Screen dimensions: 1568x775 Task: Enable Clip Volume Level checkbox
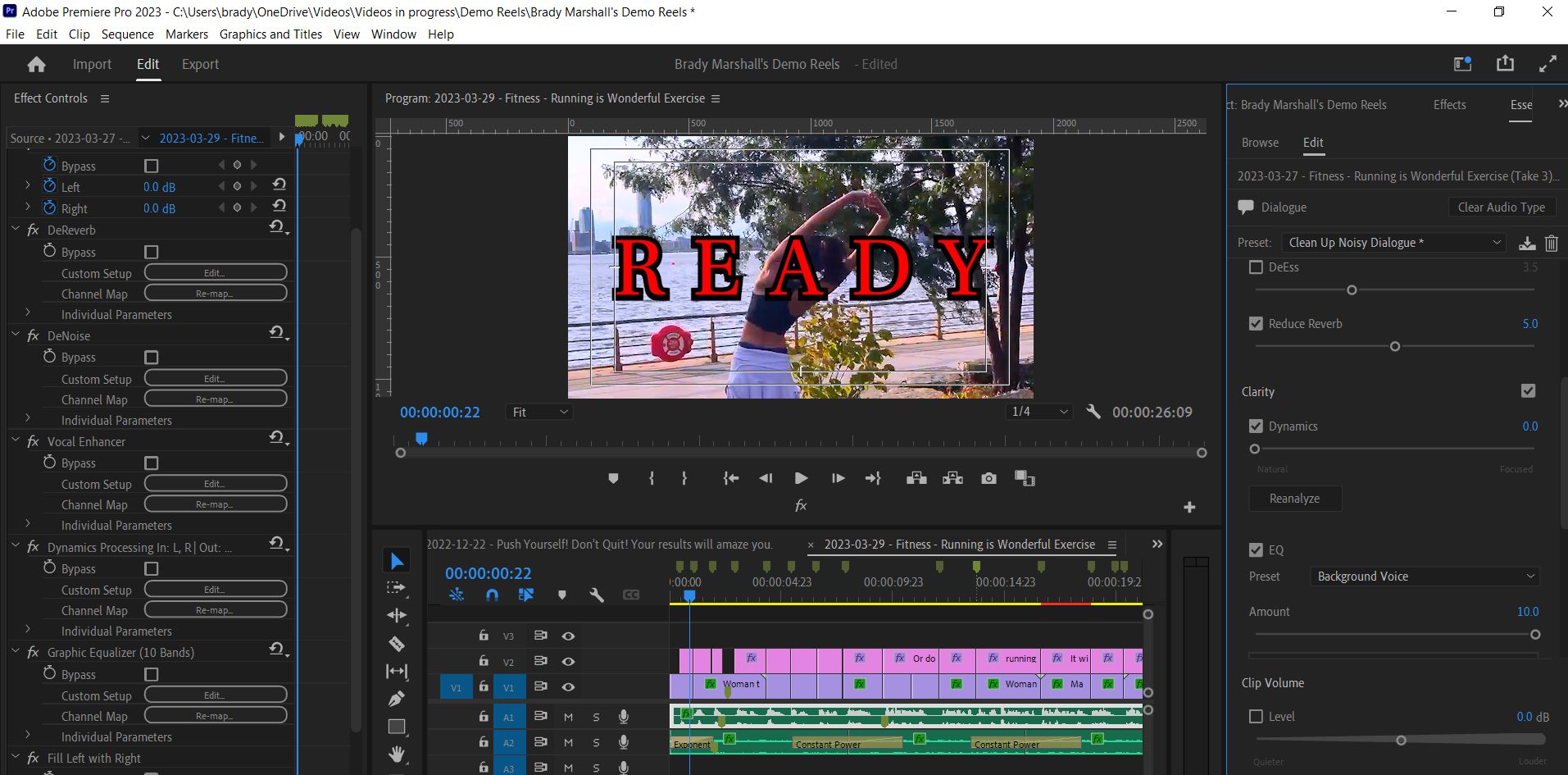[1256, 717]
